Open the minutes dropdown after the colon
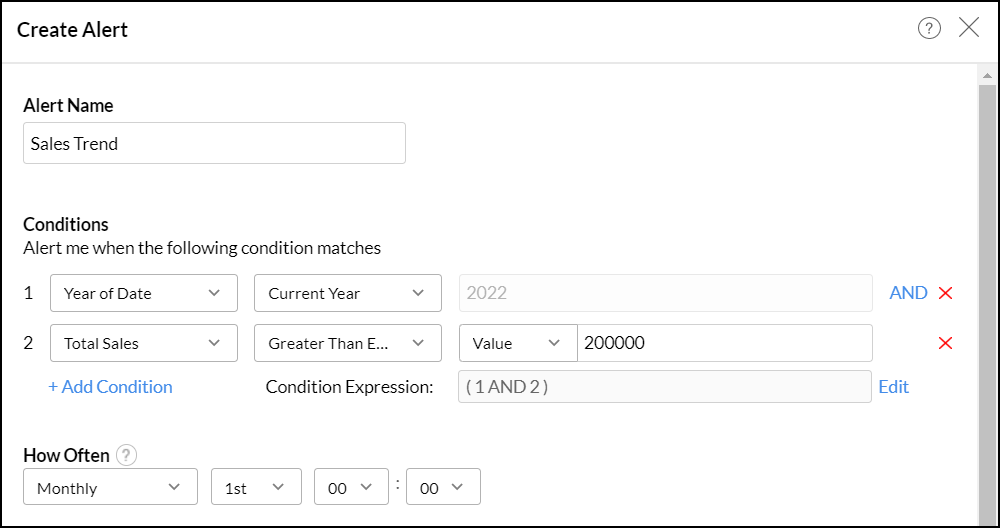The height and width of the screenshot is (528, 1000). pyautogui.click(x=443, y=488)
